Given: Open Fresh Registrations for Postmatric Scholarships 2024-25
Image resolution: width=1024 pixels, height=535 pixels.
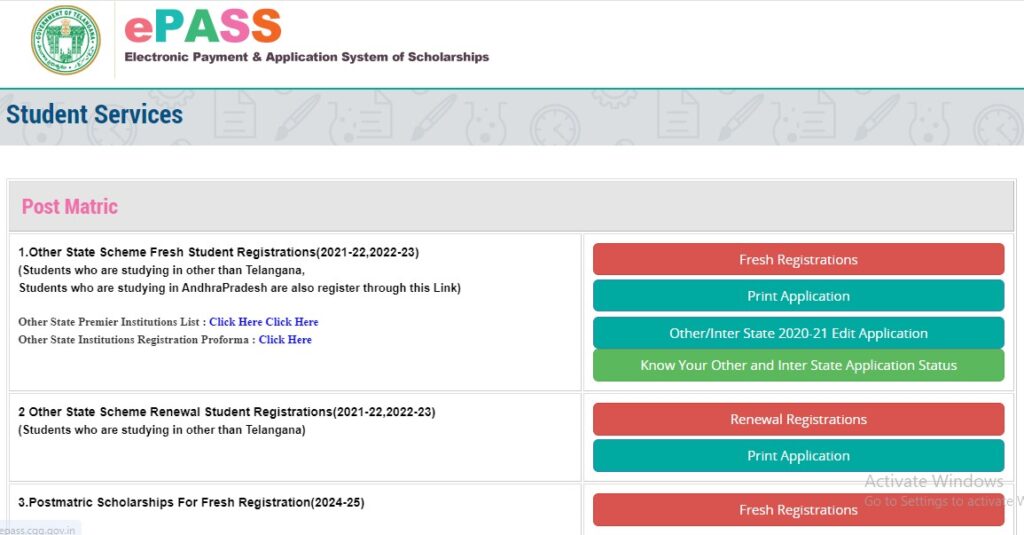Looking at the screenshot, I should pos(798,509).
